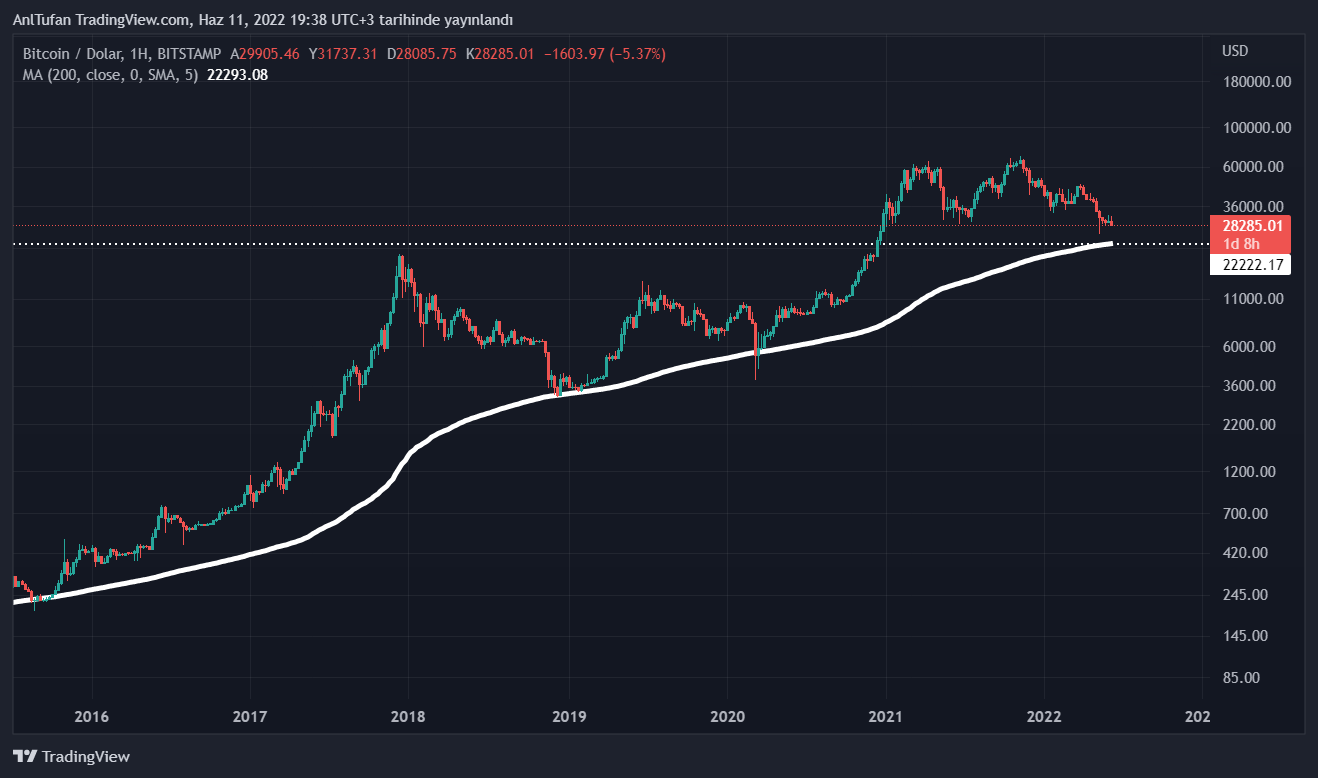Click the white 22222.17 price label
1318x778 pixels.
pos(1250,264)
